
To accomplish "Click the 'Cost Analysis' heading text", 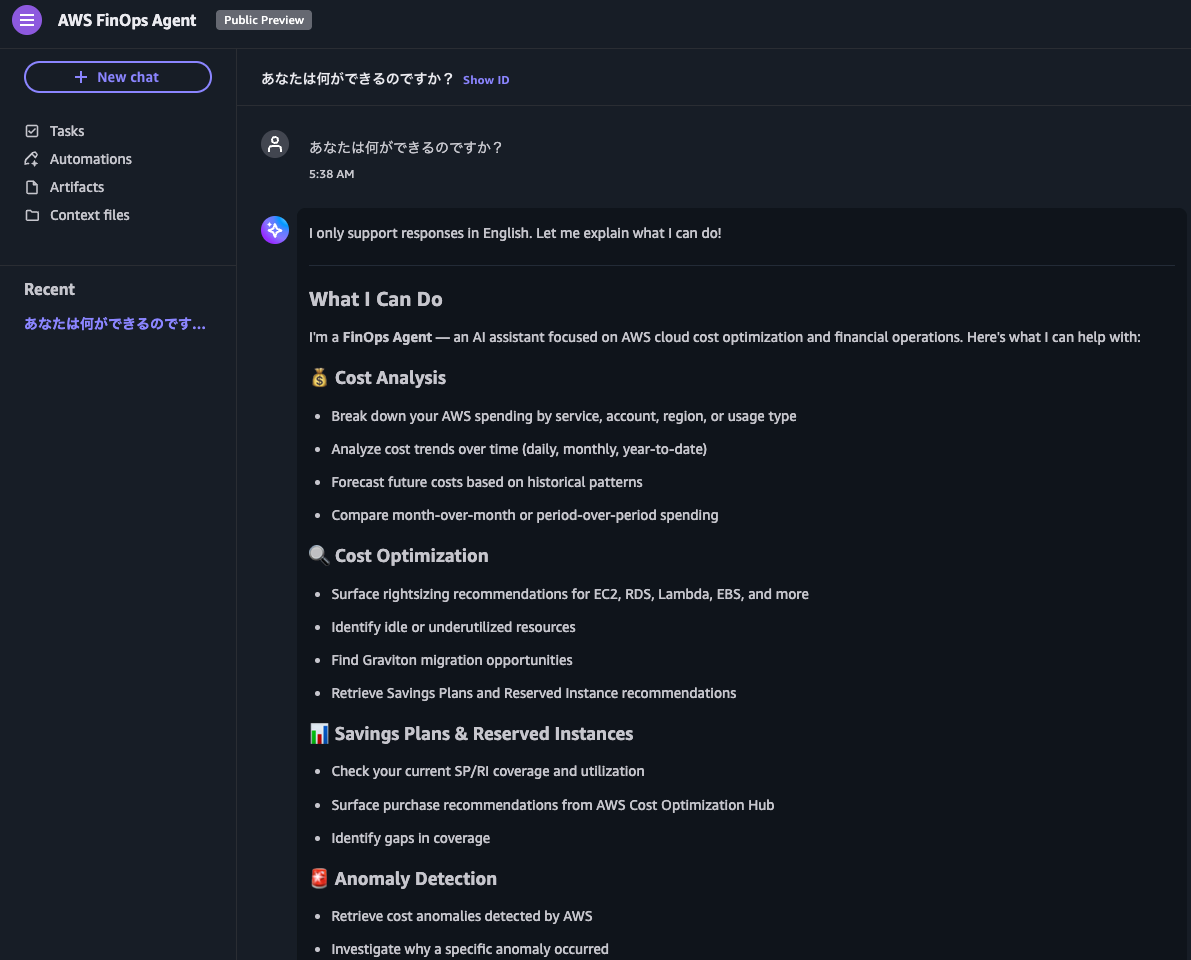I will [390, 377].
